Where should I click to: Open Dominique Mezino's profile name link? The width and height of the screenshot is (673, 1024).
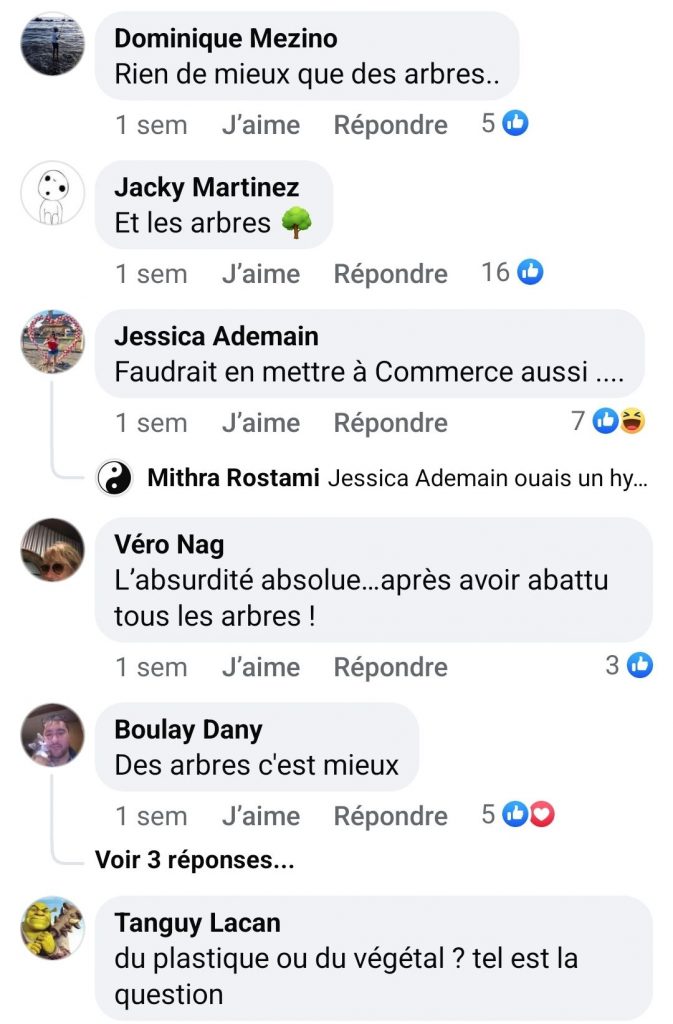[225, 39]
